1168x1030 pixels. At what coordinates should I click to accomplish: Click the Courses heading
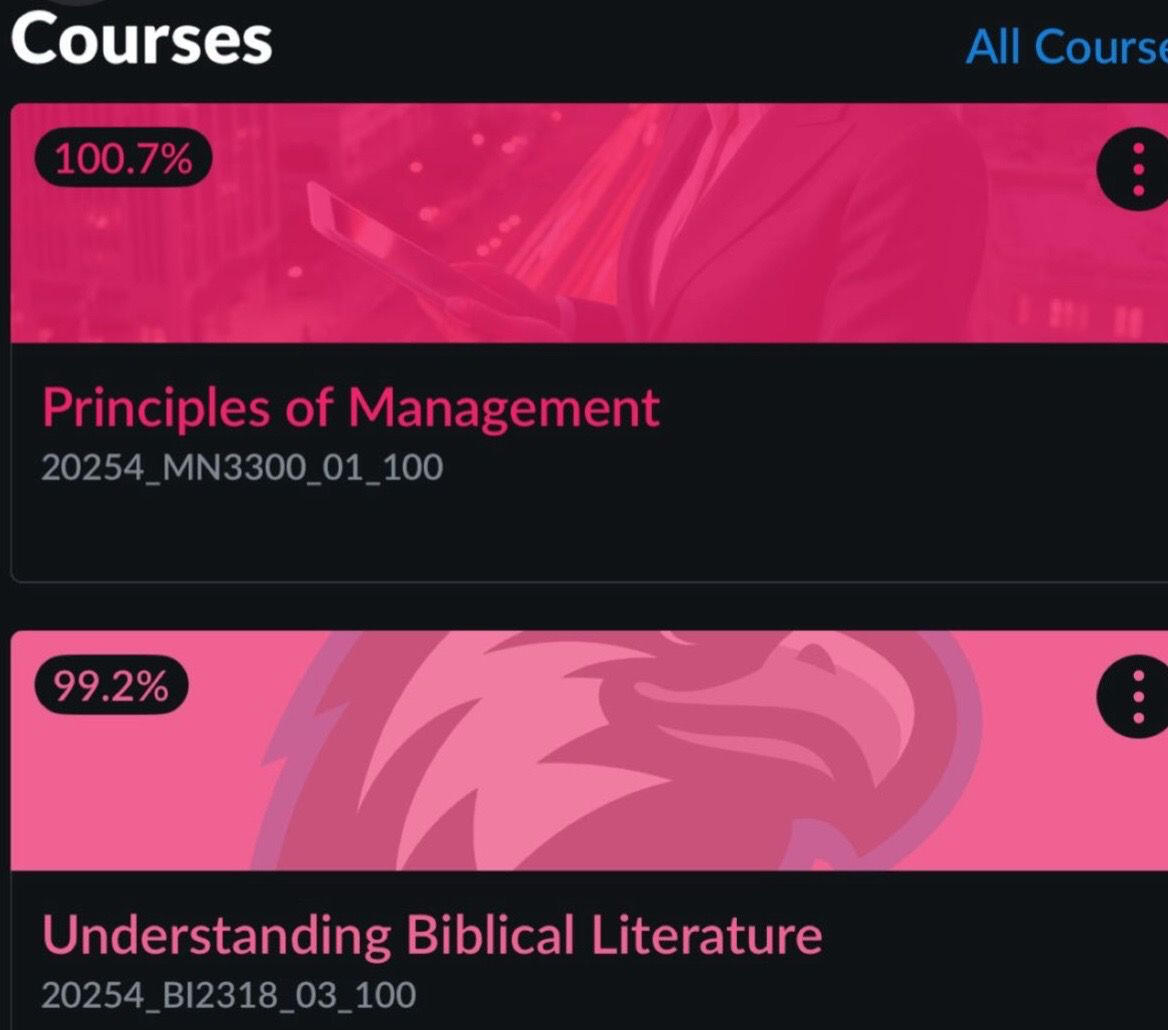(142, 40)
